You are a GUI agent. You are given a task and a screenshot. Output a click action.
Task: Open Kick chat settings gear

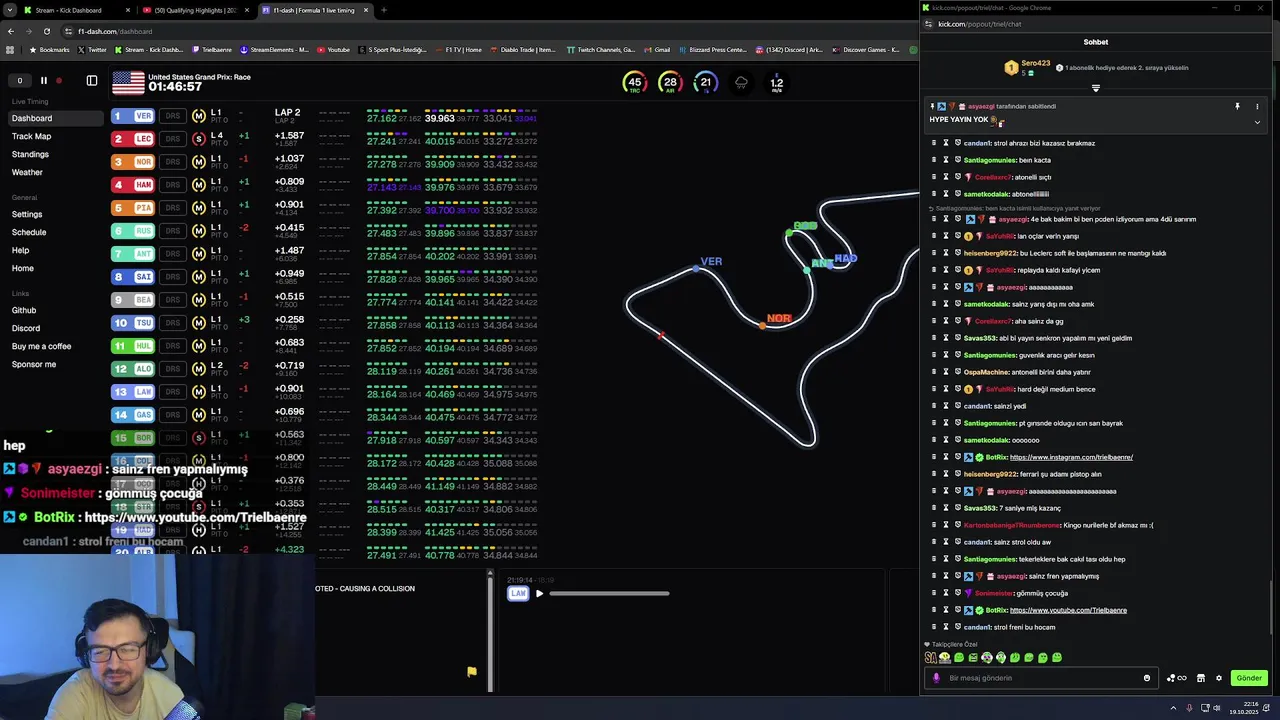click(x=1219, y=678)
